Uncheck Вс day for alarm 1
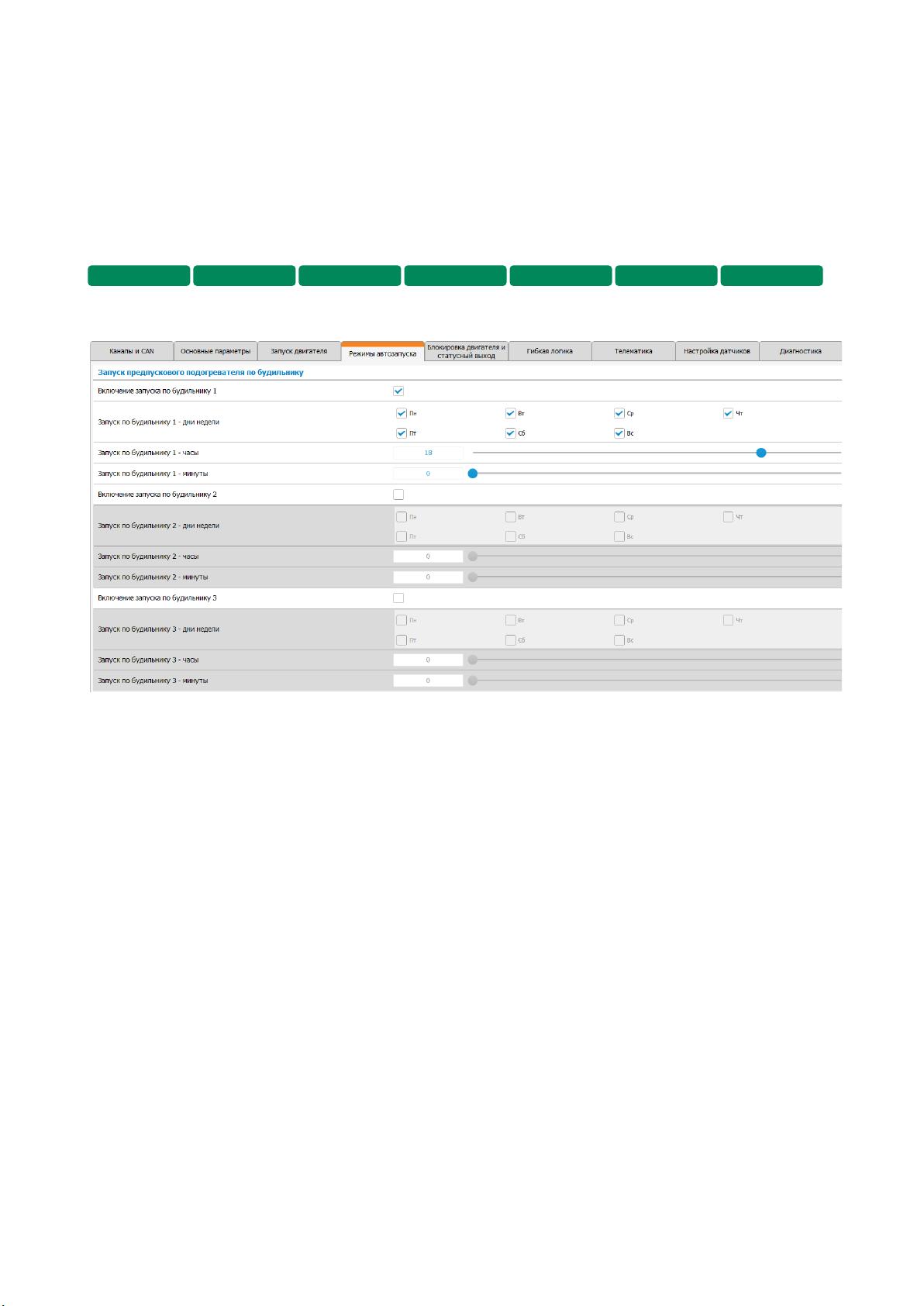This screenshot has height=1306, width=924. pyautogui.click(x=619, y=433)
